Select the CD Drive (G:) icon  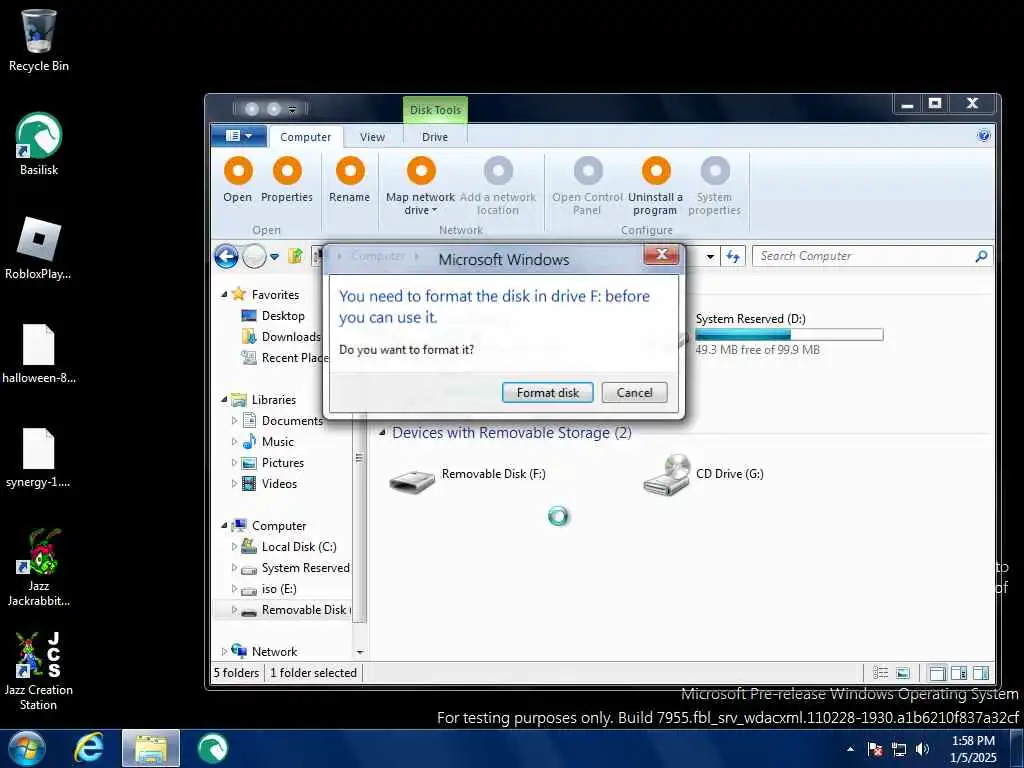[667, 475]
